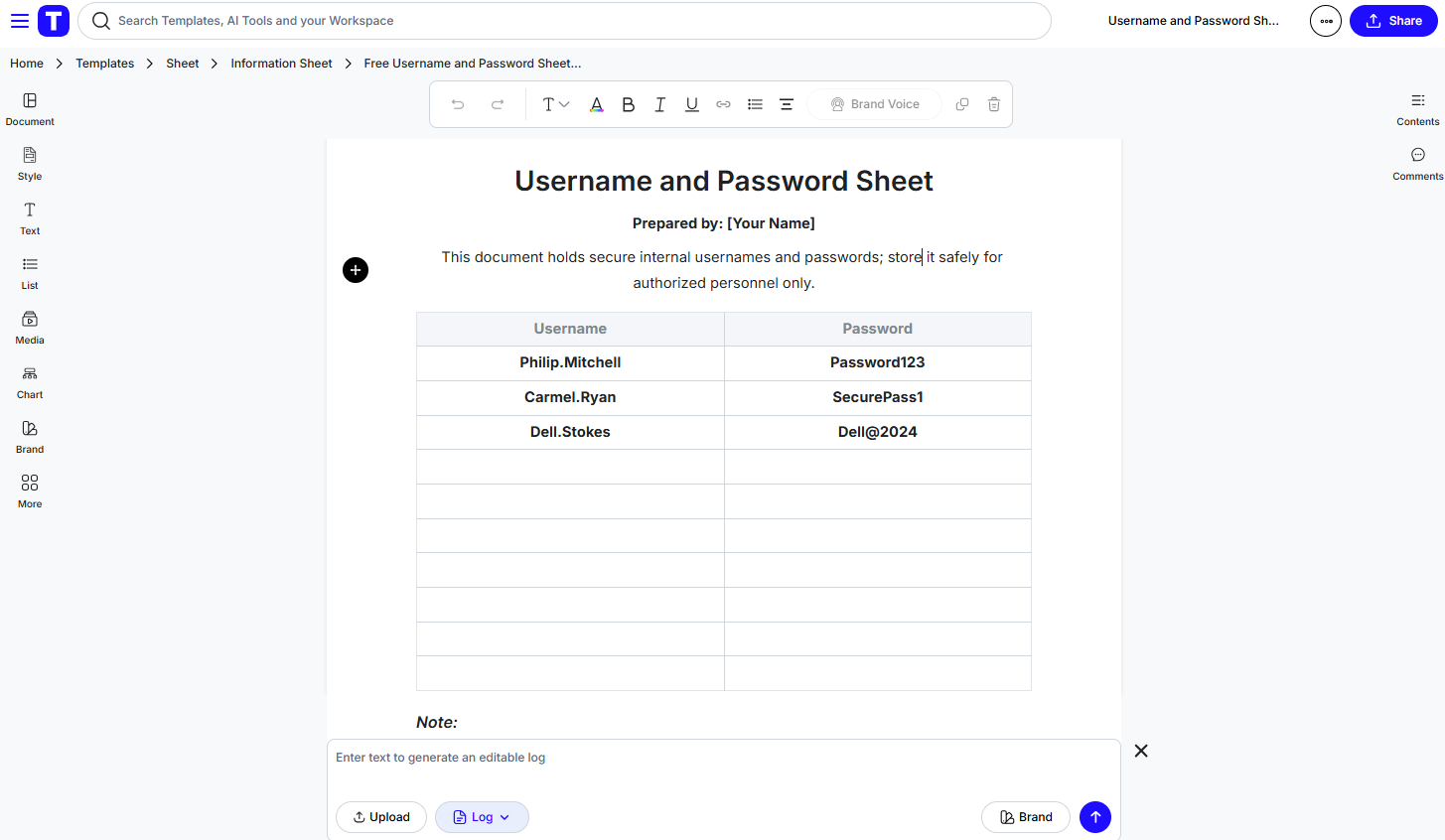This screenshot has width=1445, height=840.
Task: Click the Upload button in the AI bar
Action: tap(381, 816)
